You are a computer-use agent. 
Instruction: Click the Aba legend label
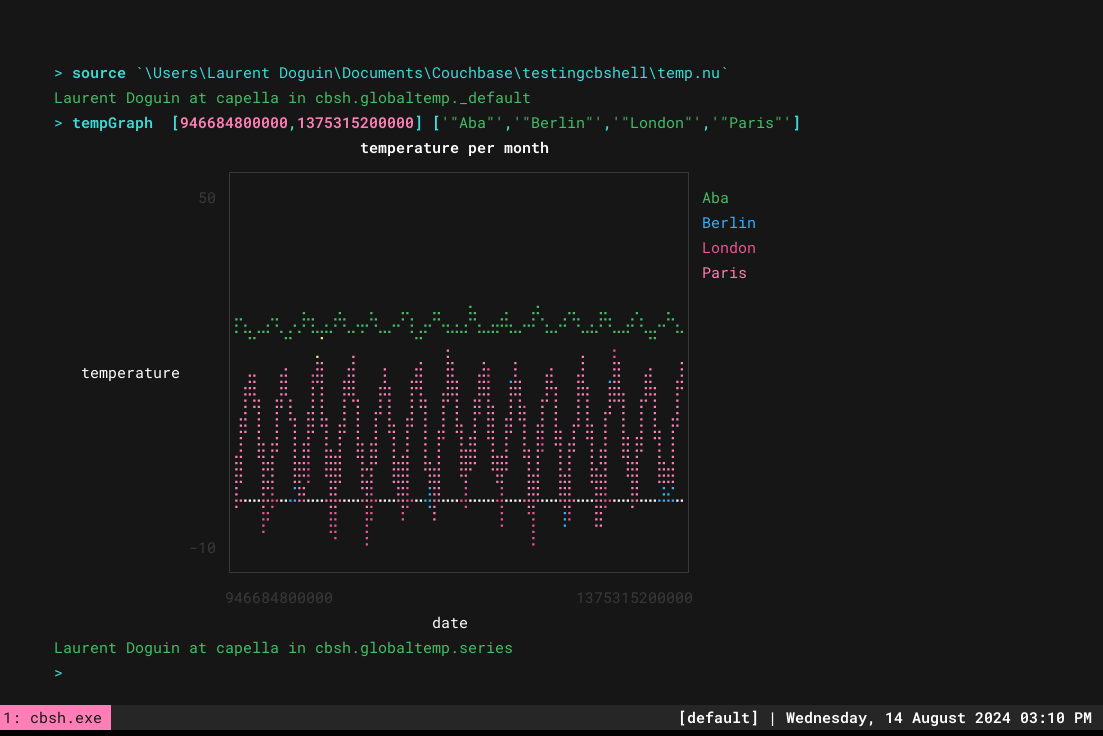[x=715, y=198]
